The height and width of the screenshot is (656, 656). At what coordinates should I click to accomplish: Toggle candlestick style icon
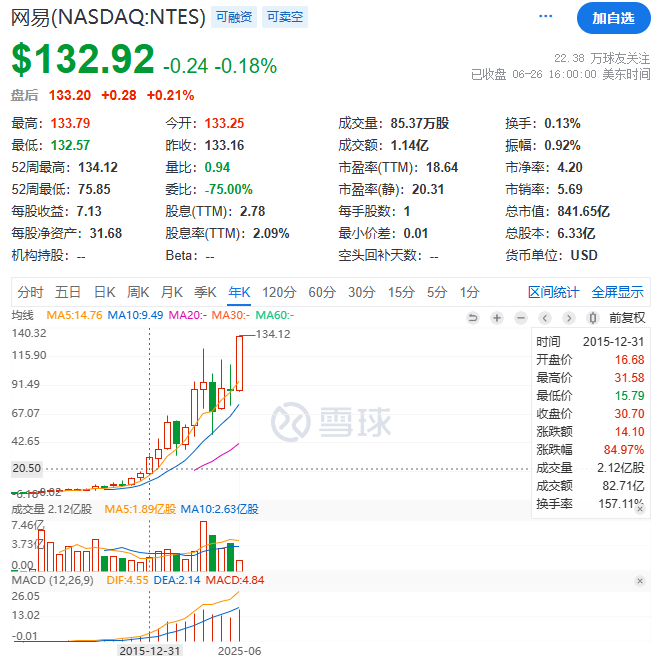[593, 318]
